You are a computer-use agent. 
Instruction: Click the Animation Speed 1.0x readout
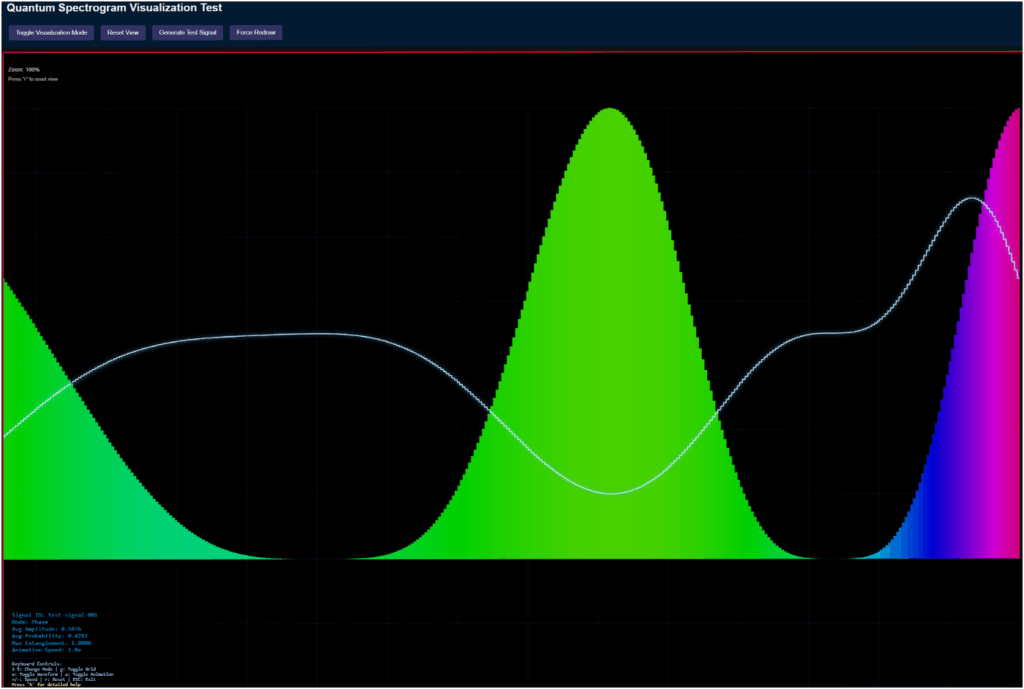click(x=47, y=650)
